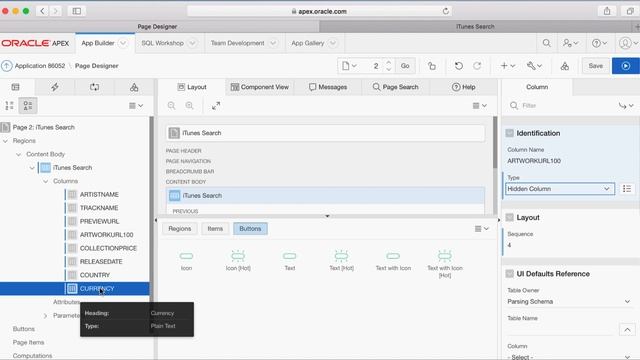Collapse the Content Body node

(19, 154)
